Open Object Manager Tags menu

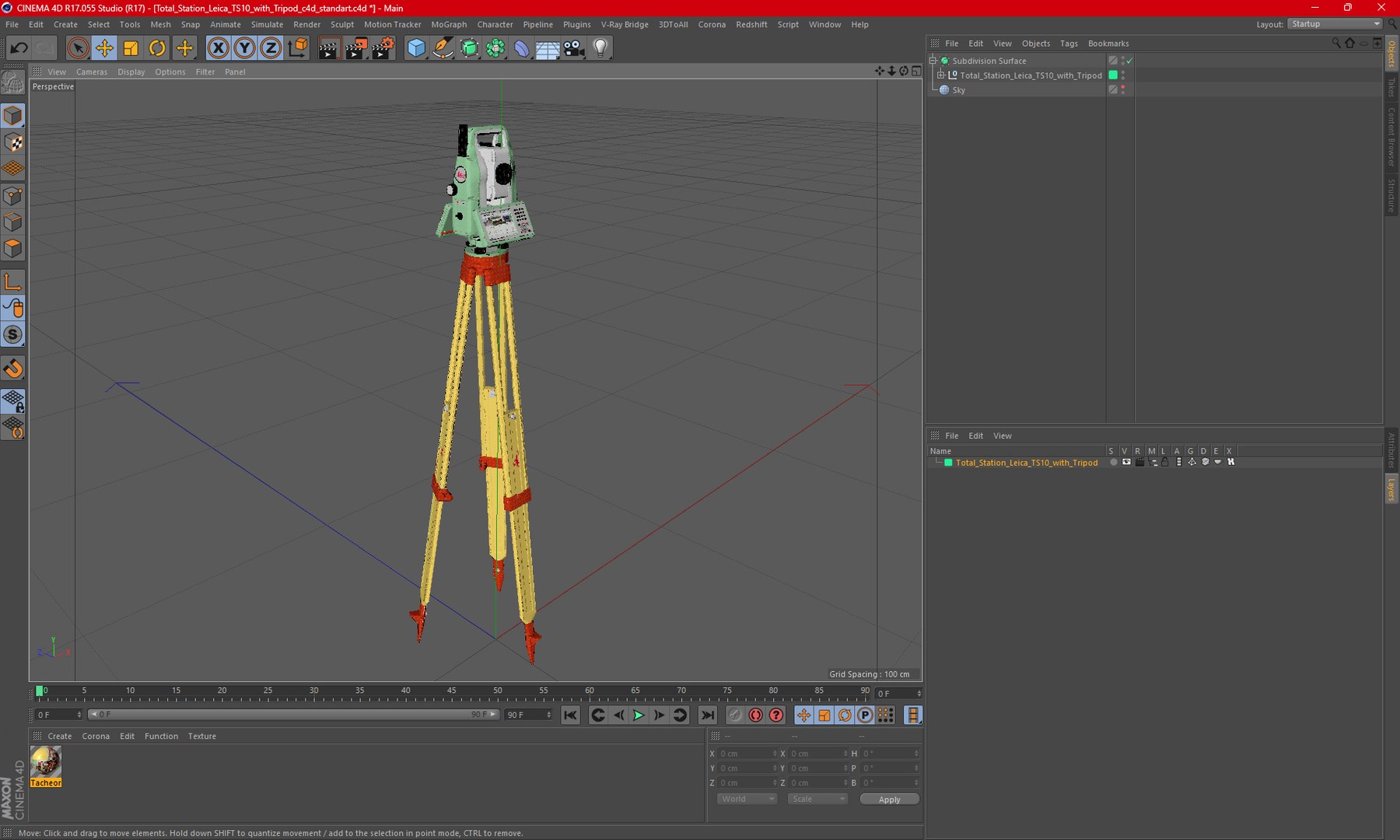click(x=1069, y=44)
